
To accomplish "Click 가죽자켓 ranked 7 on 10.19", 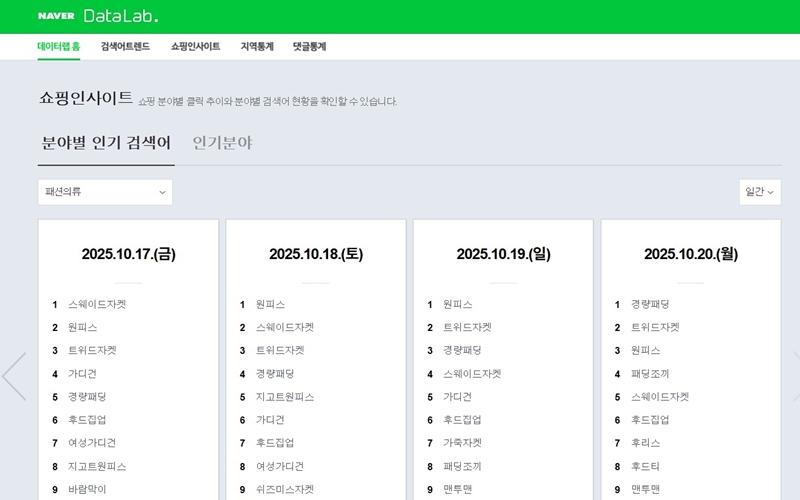I will pos(462,443).
